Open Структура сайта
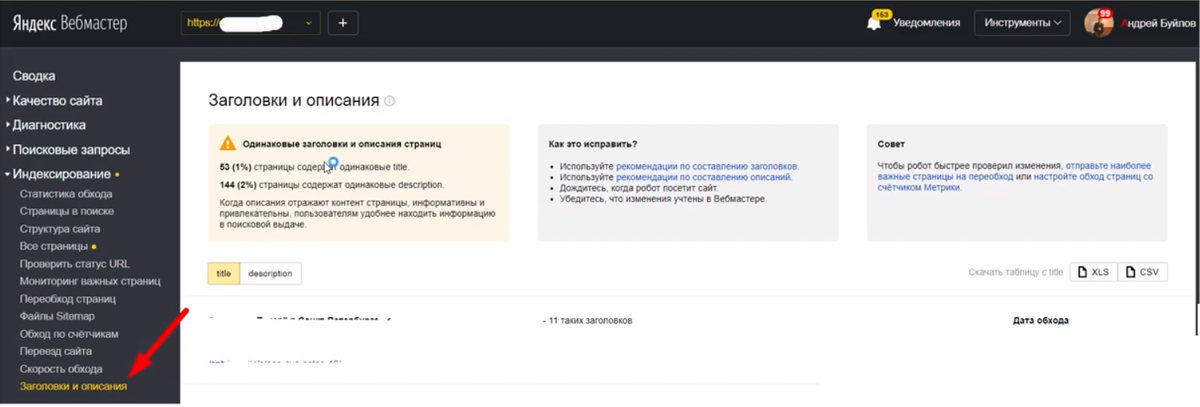The height and width of the screenshot is (407, 1200). [x=59, y=229]
